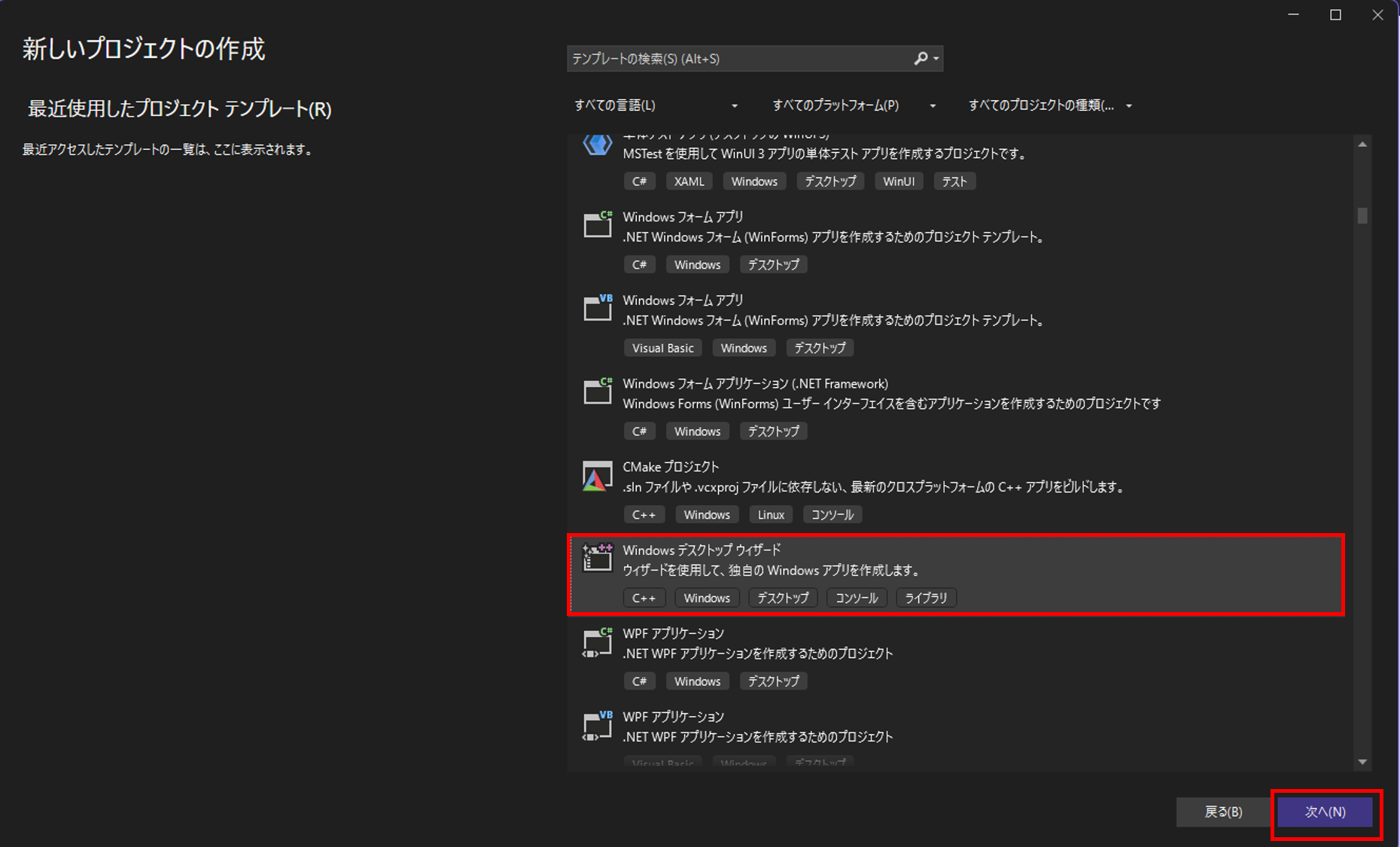Click the ライブラリ tag in Desktop Wizard template
The image size is (1400, 847).
pyautogui.click(x=926, y=598)
